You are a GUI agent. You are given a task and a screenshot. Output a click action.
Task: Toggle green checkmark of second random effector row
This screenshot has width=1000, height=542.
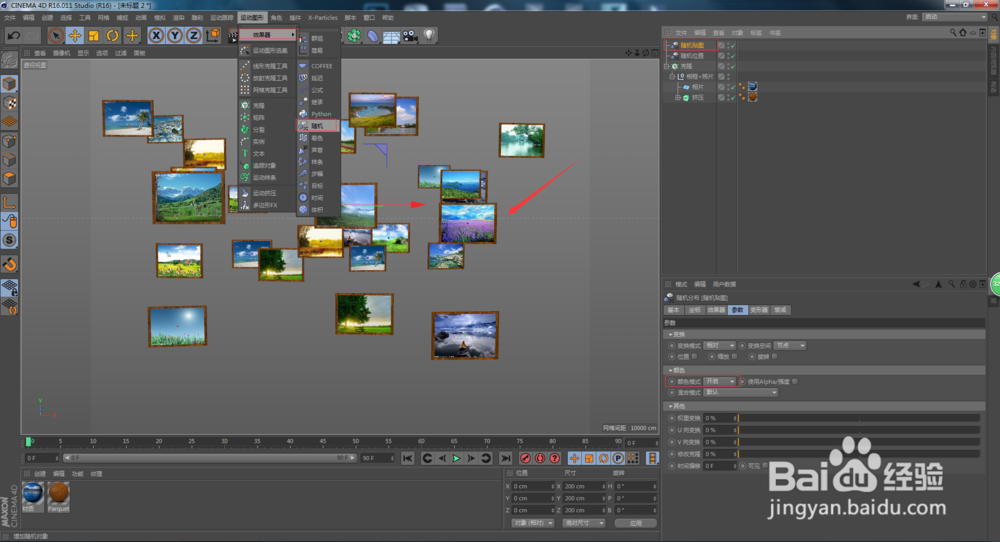tap(733, 56)
